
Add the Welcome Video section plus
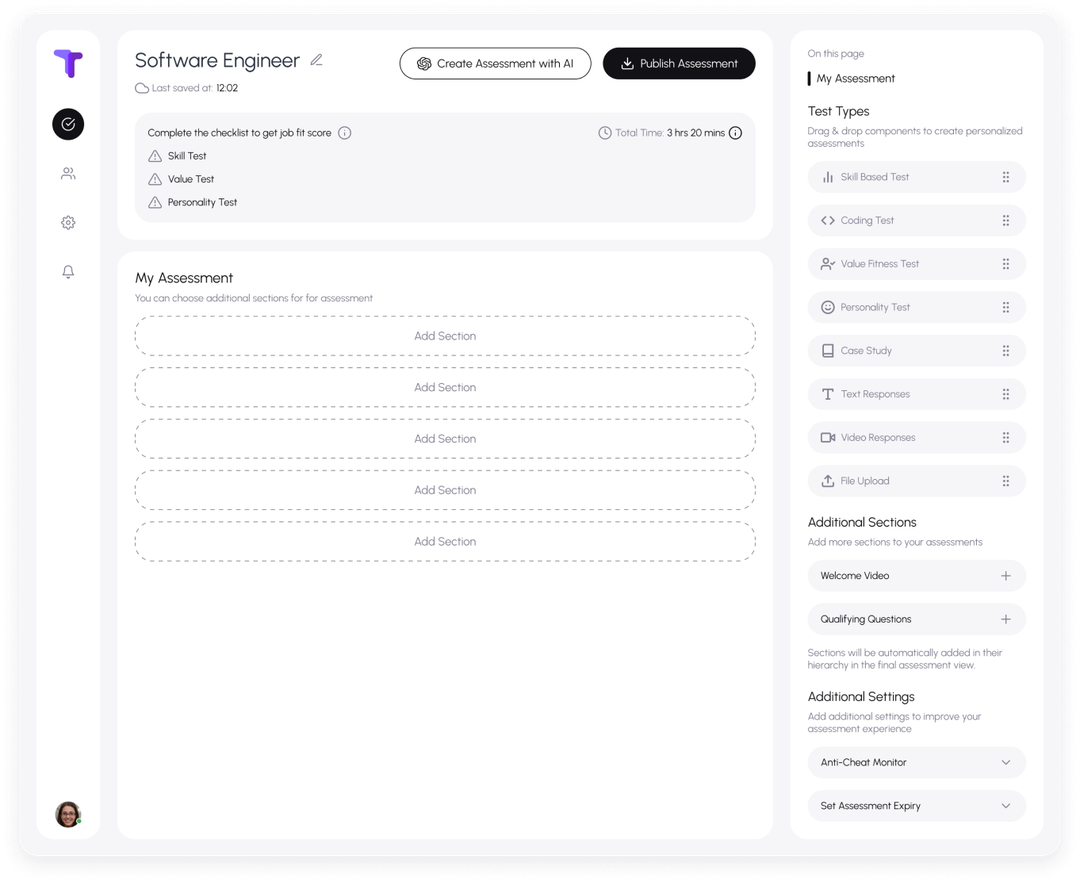[x=1006, y=576]
